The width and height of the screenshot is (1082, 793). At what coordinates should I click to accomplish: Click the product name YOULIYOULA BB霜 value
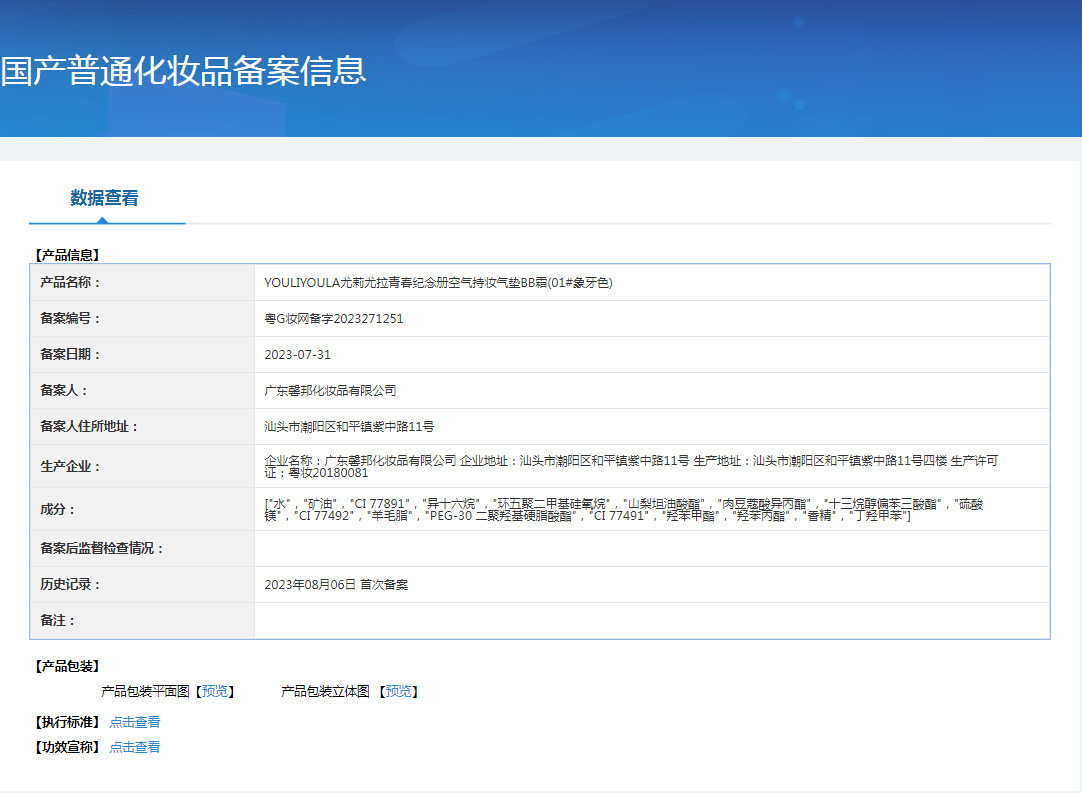pos(438,282)
